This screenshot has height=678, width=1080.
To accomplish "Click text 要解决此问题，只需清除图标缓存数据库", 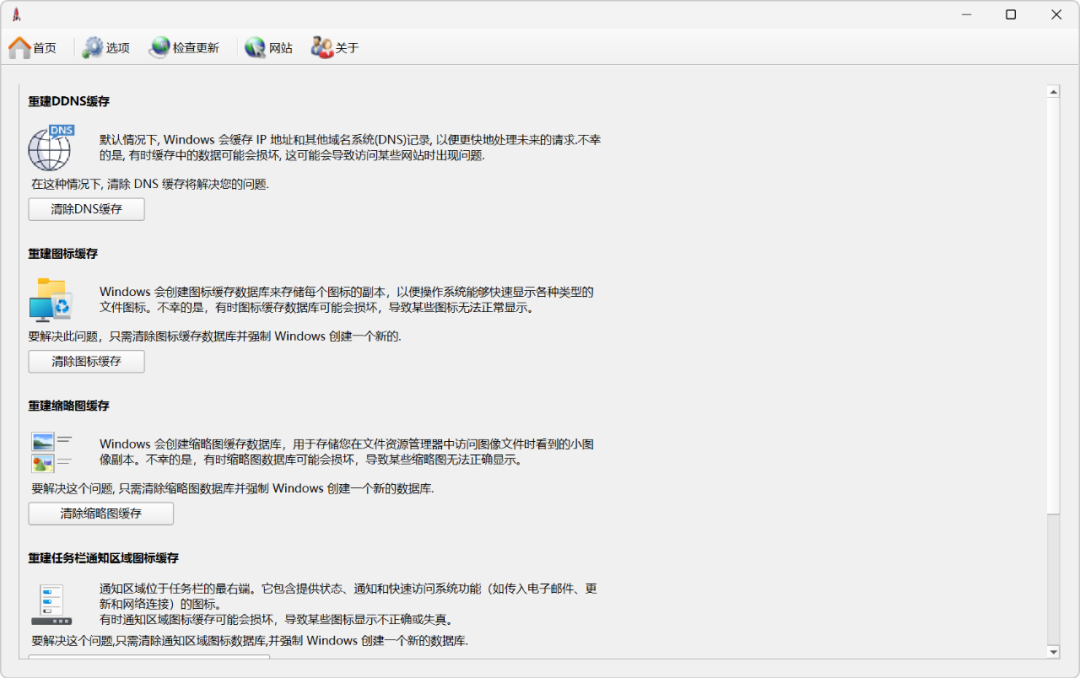I will point(215,336).
